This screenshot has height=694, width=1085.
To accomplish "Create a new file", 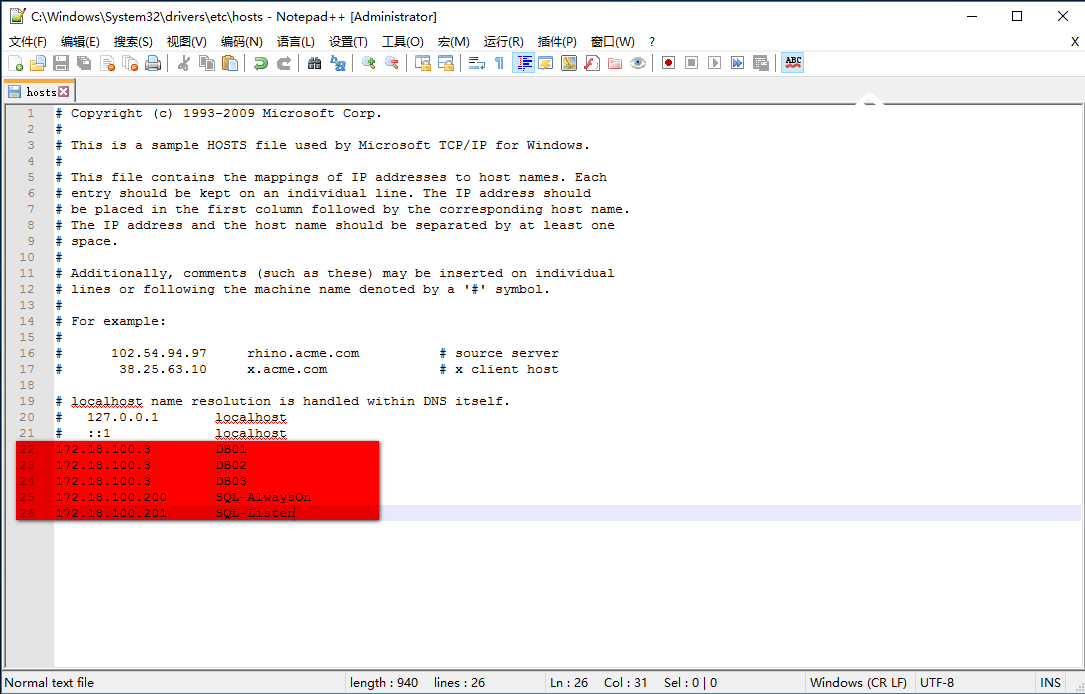I will (x=15, y=62).
